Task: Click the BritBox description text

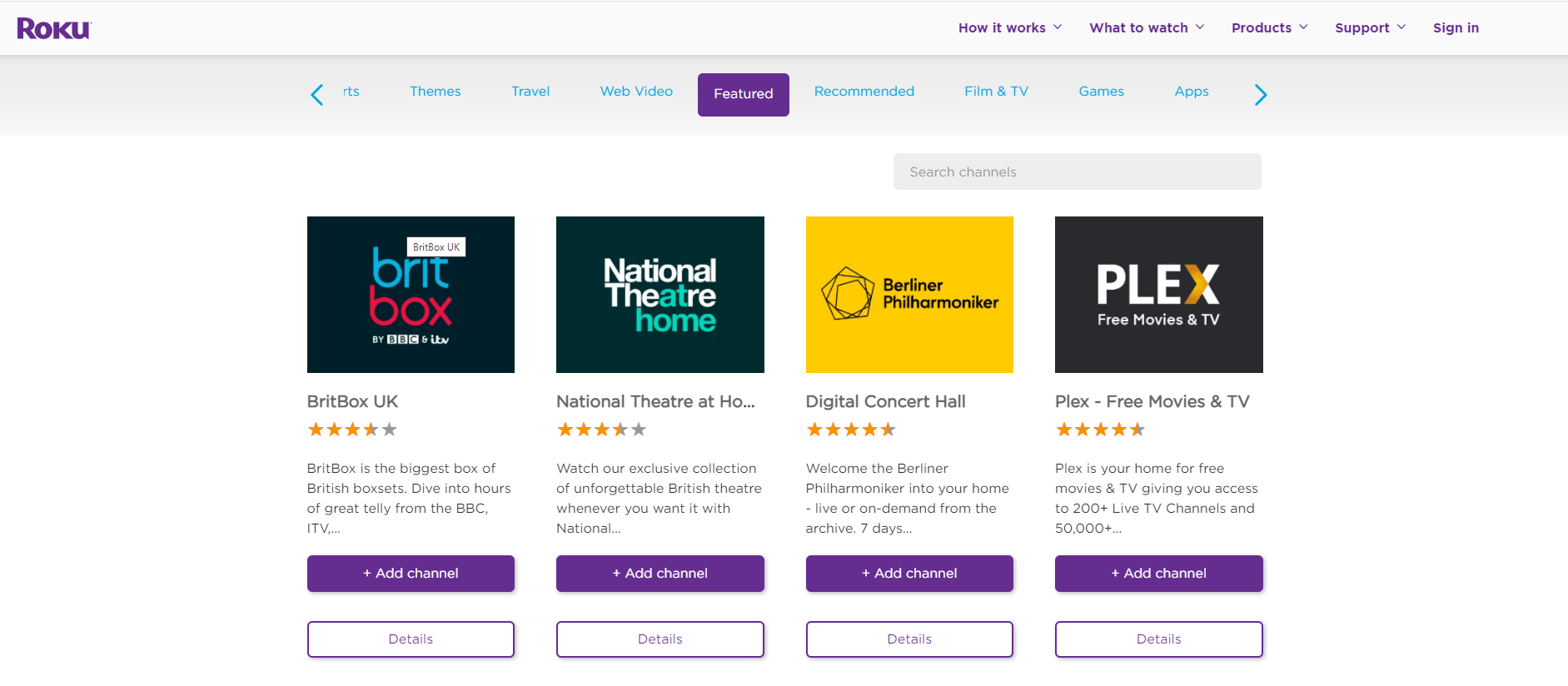Action: point(409,498)
